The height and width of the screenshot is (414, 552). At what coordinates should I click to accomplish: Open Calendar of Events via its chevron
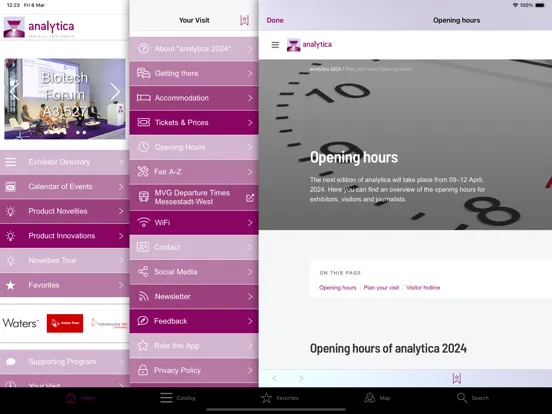[121, 187]
